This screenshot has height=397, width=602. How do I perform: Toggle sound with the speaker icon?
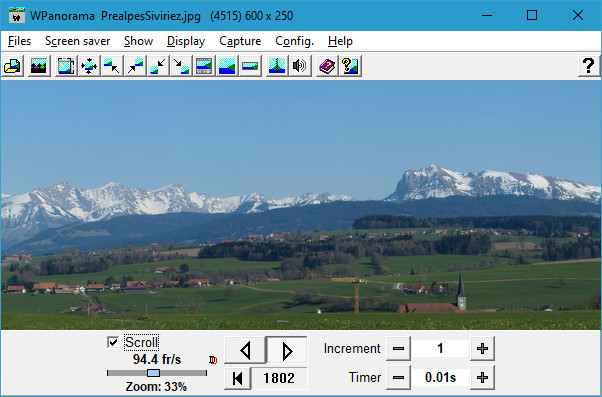(x=300, y=66)
